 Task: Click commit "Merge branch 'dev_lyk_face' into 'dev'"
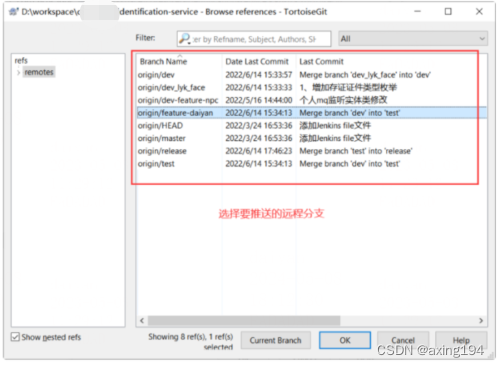tap(365, 75)
